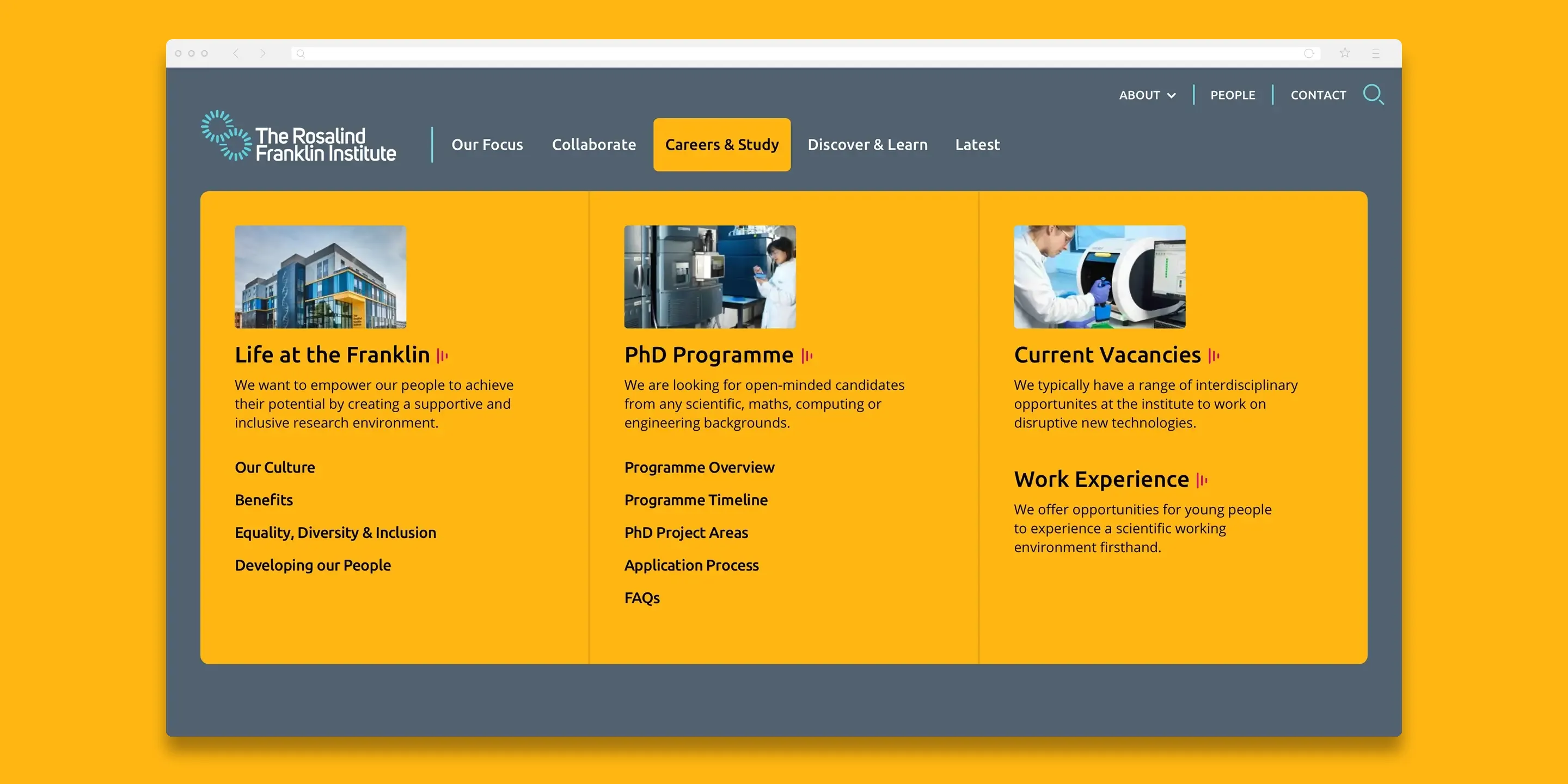The image size is (1568, 784).
Task: Expand the ABOUT dropdown chevron
Action: tap(1171, 96)
